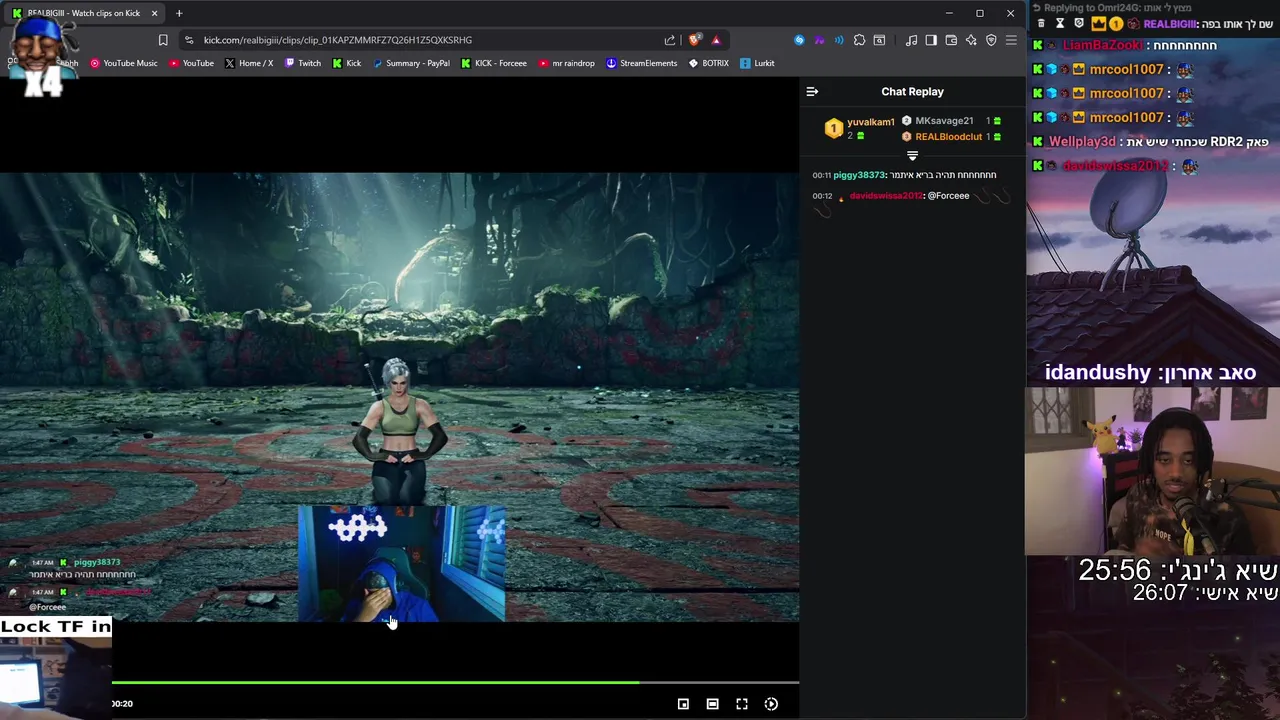Open YouTube Music bookmark
The width and height of the screenshot is (1280, 720).
coord(124,63)
